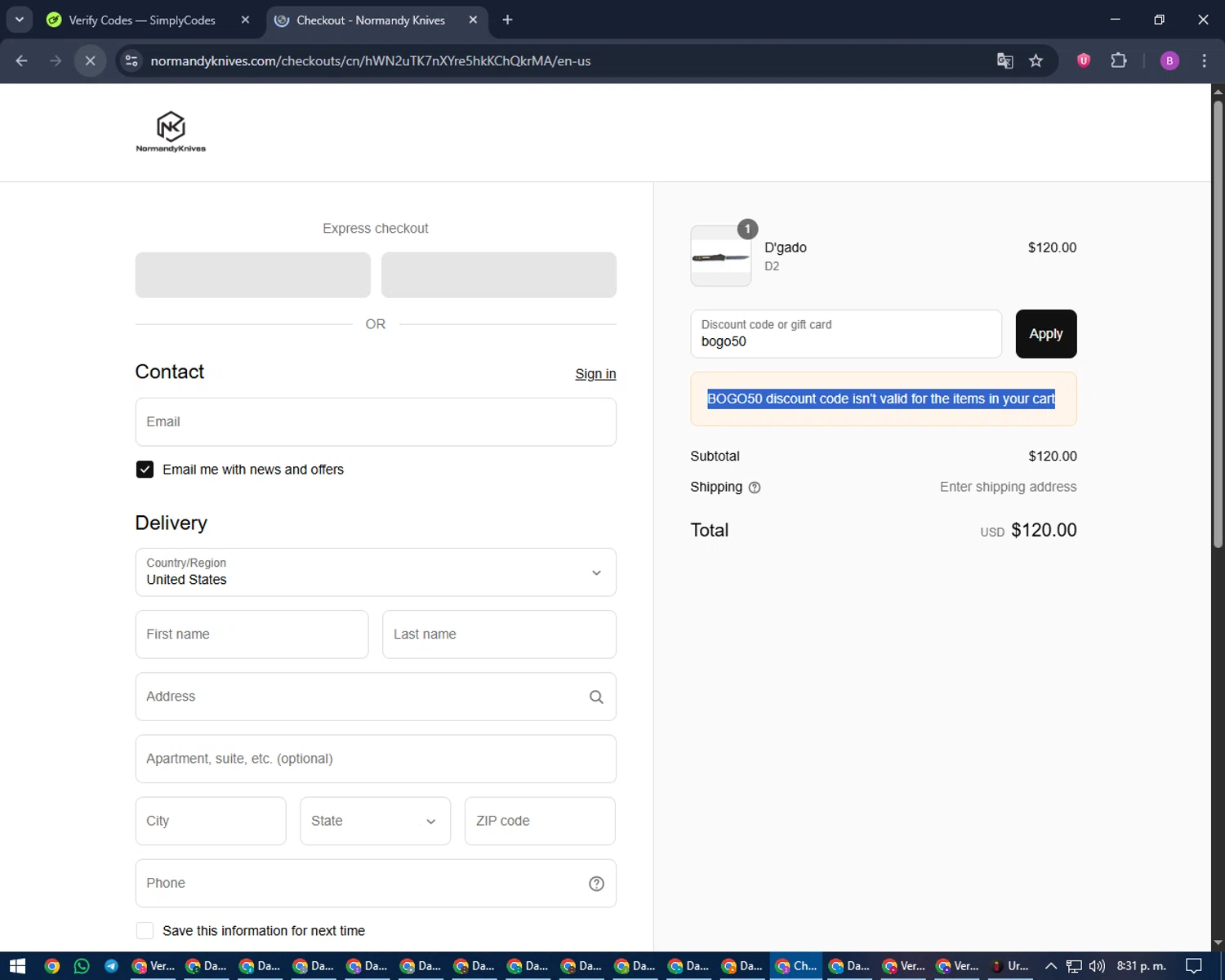Viewport: 1225px width, 980px height.
Task: Open Chrome from the taskbar
Action: point(51,966)
